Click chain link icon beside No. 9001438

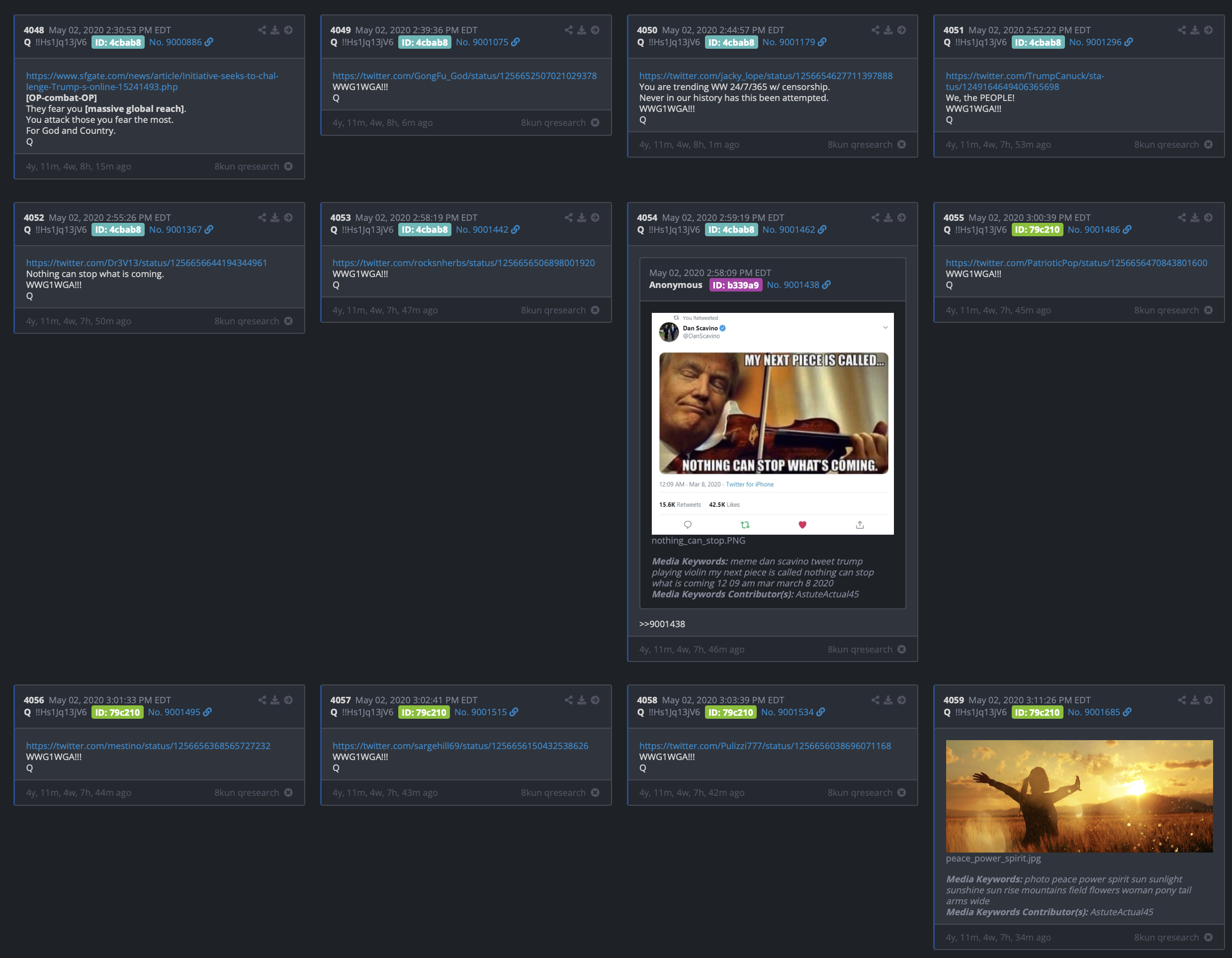click(x=826, y=285)
